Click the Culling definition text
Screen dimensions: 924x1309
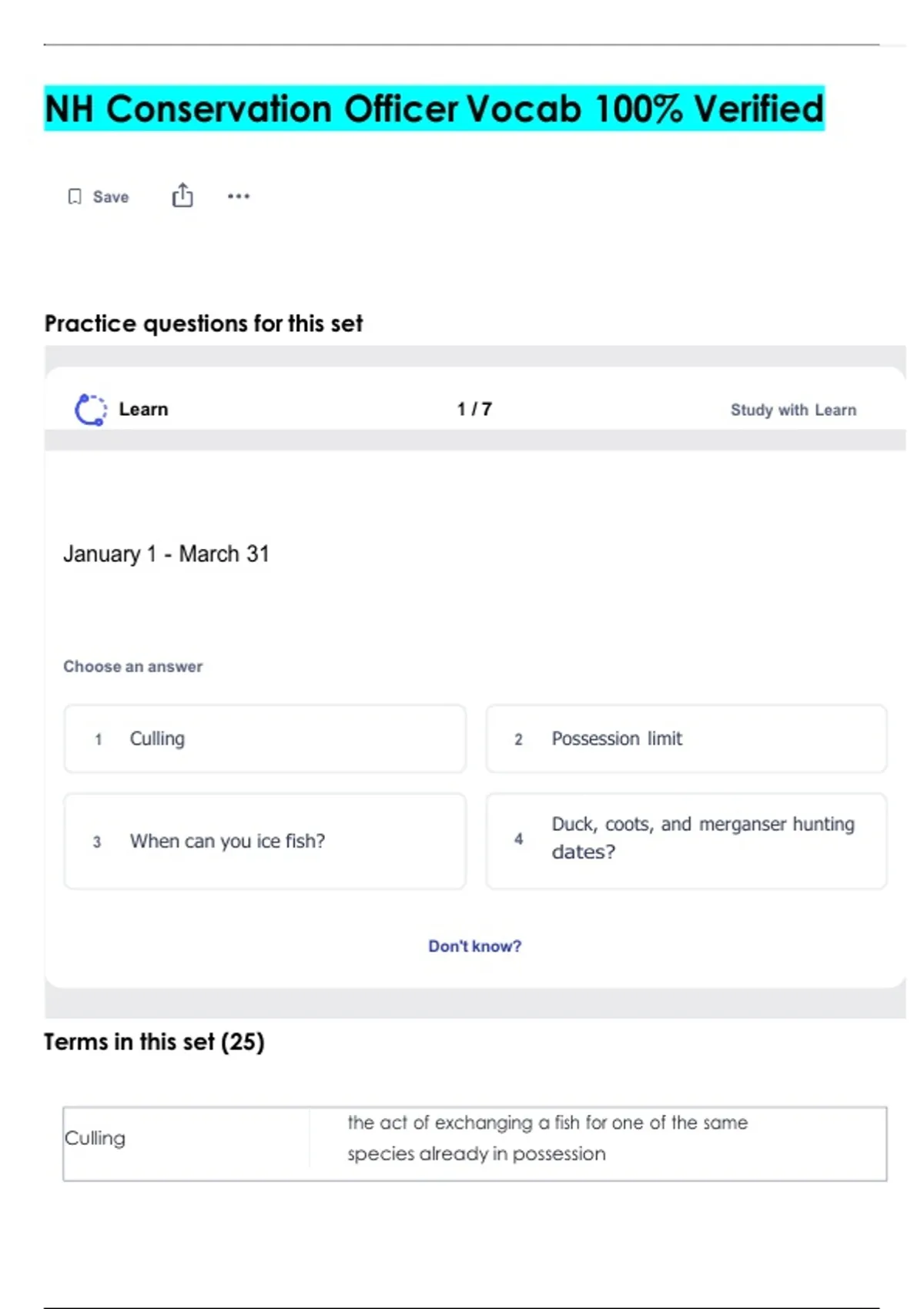point(547,1139)
